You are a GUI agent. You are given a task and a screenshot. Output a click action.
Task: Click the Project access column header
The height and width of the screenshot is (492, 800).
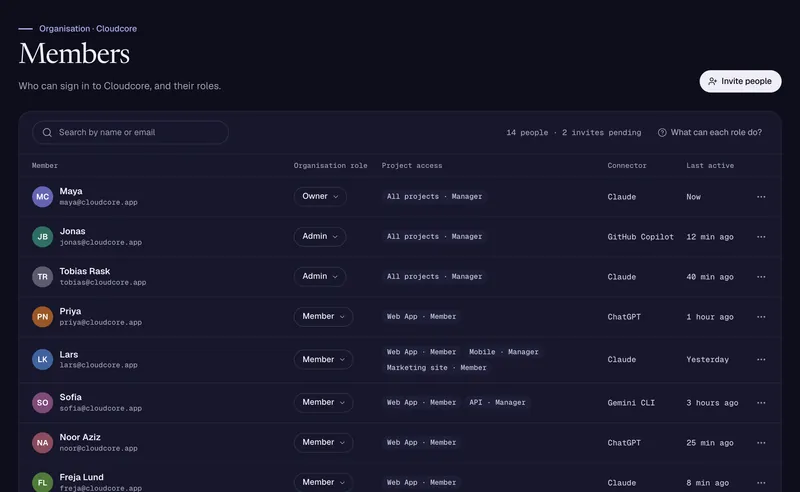412,165
